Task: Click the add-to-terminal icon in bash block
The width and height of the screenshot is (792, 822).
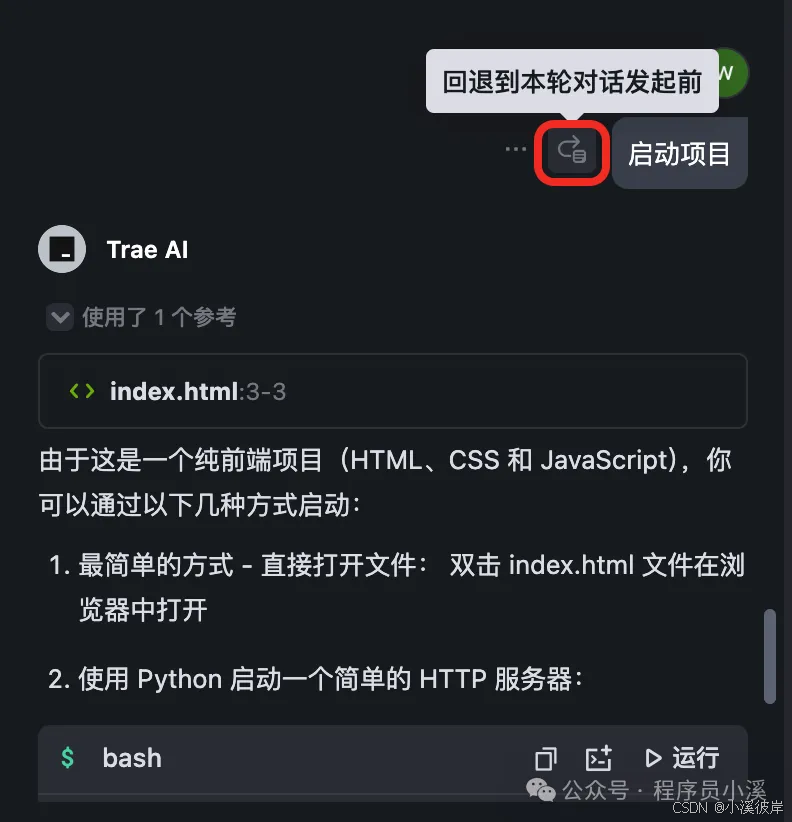Action: (x=599, y=758)
